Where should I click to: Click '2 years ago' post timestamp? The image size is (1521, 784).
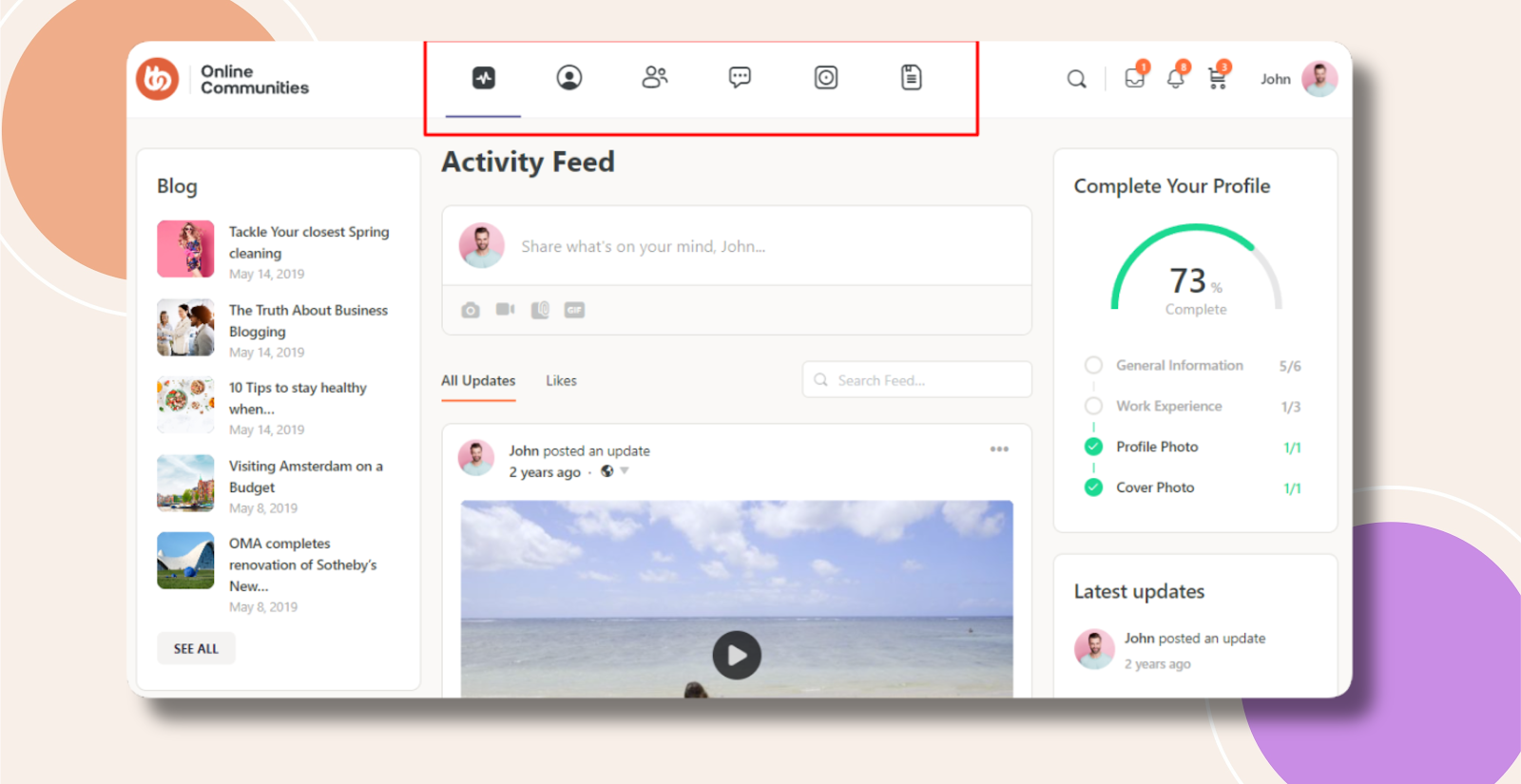click(x=545, y=472)
